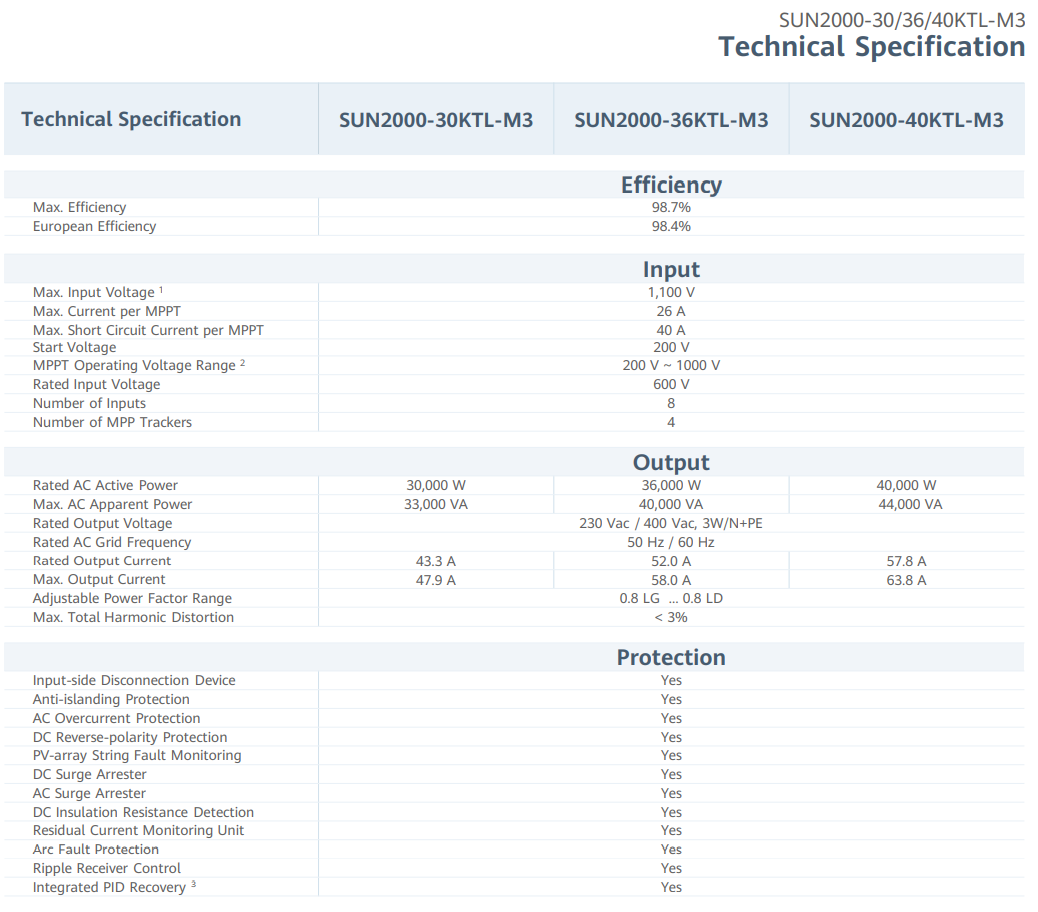Select the 40,000 VA value
This screenshot has width=1038, height=912.
tap(671, 504)
